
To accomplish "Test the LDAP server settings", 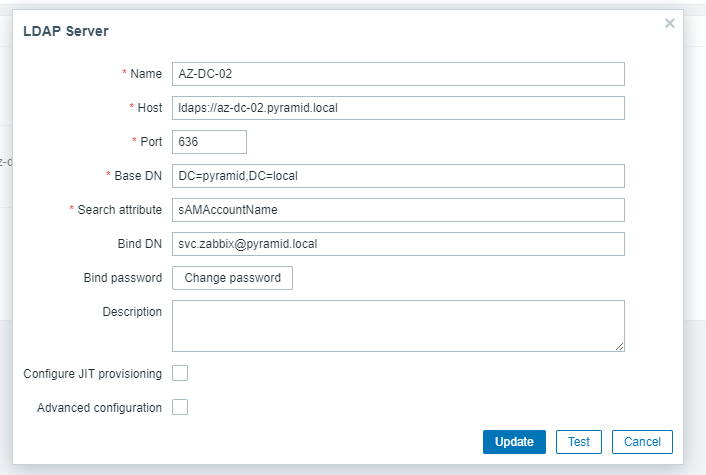I will click(578, 442).
